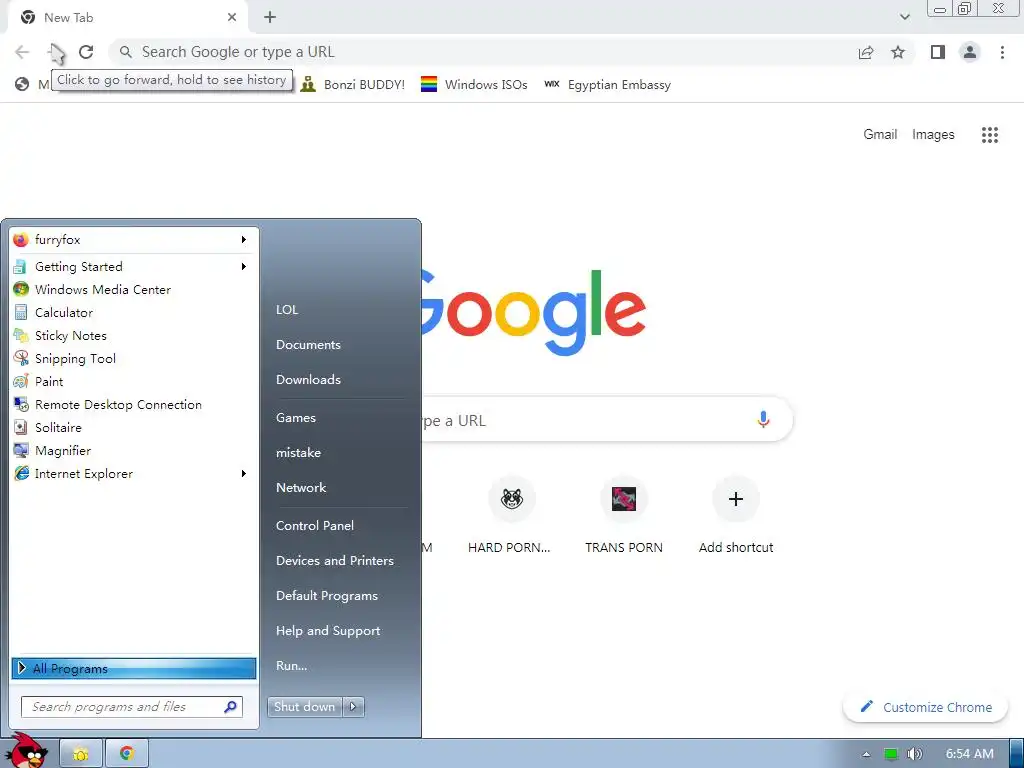The height and width of the screenshot is (768, 1024).
Task: Click the Add shortcut plus icon
Action: 736,499
